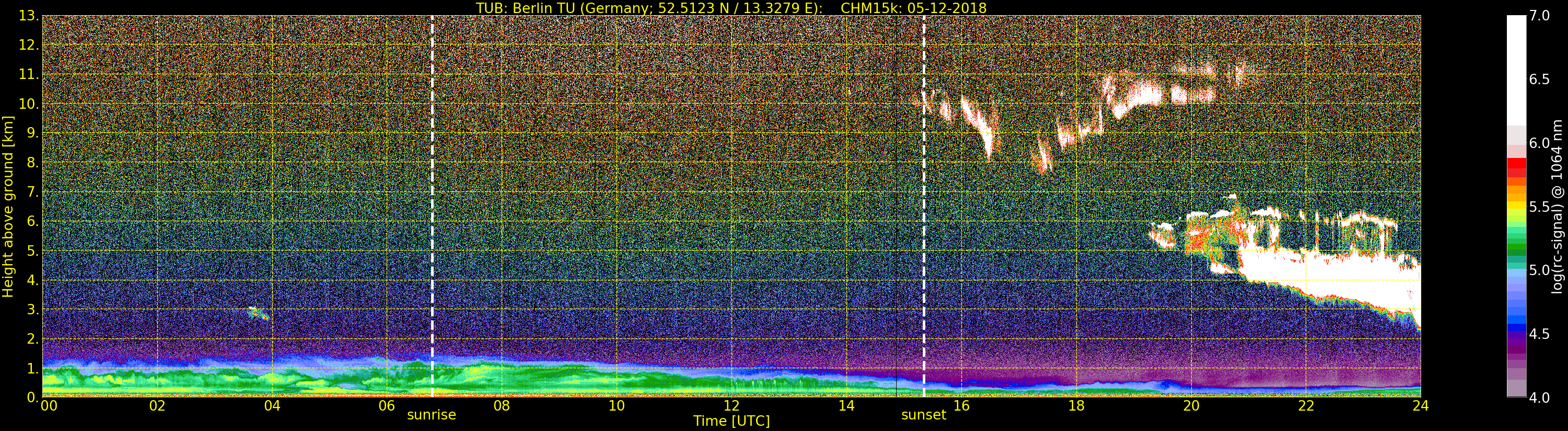Image resolution: width=1568 pixels, height=431 pixels.
Task: Click the 'sunset' label below the axis
Action: click(923, 415)
